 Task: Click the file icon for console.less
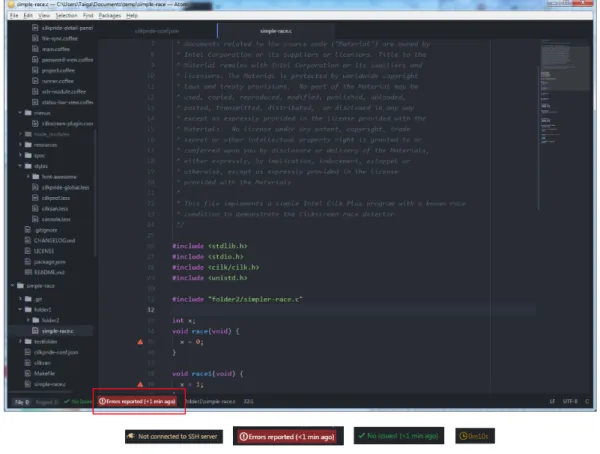point(35,219)
